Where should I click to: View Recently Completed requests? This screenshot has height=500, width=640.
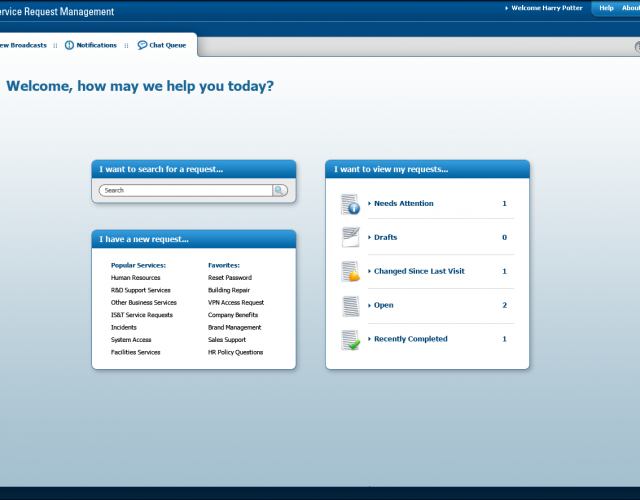tap(411, 339)
